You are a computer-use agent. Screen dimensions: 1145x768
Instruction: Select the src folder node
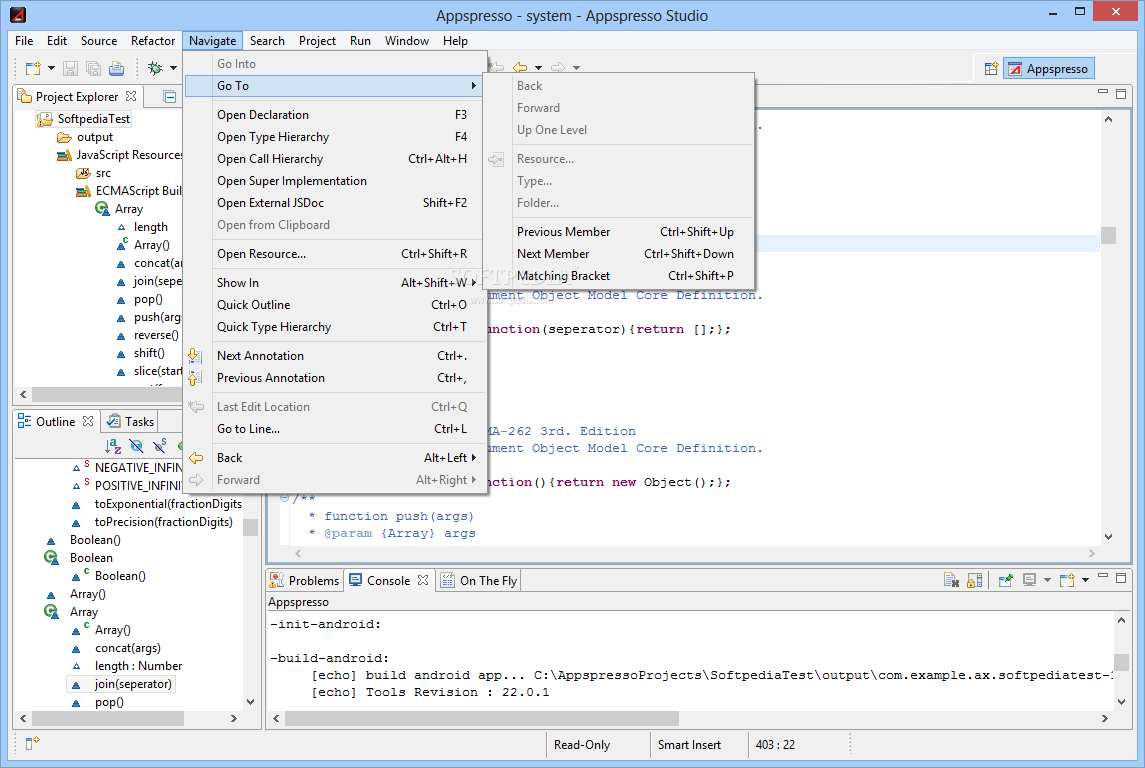click(103, 173)
